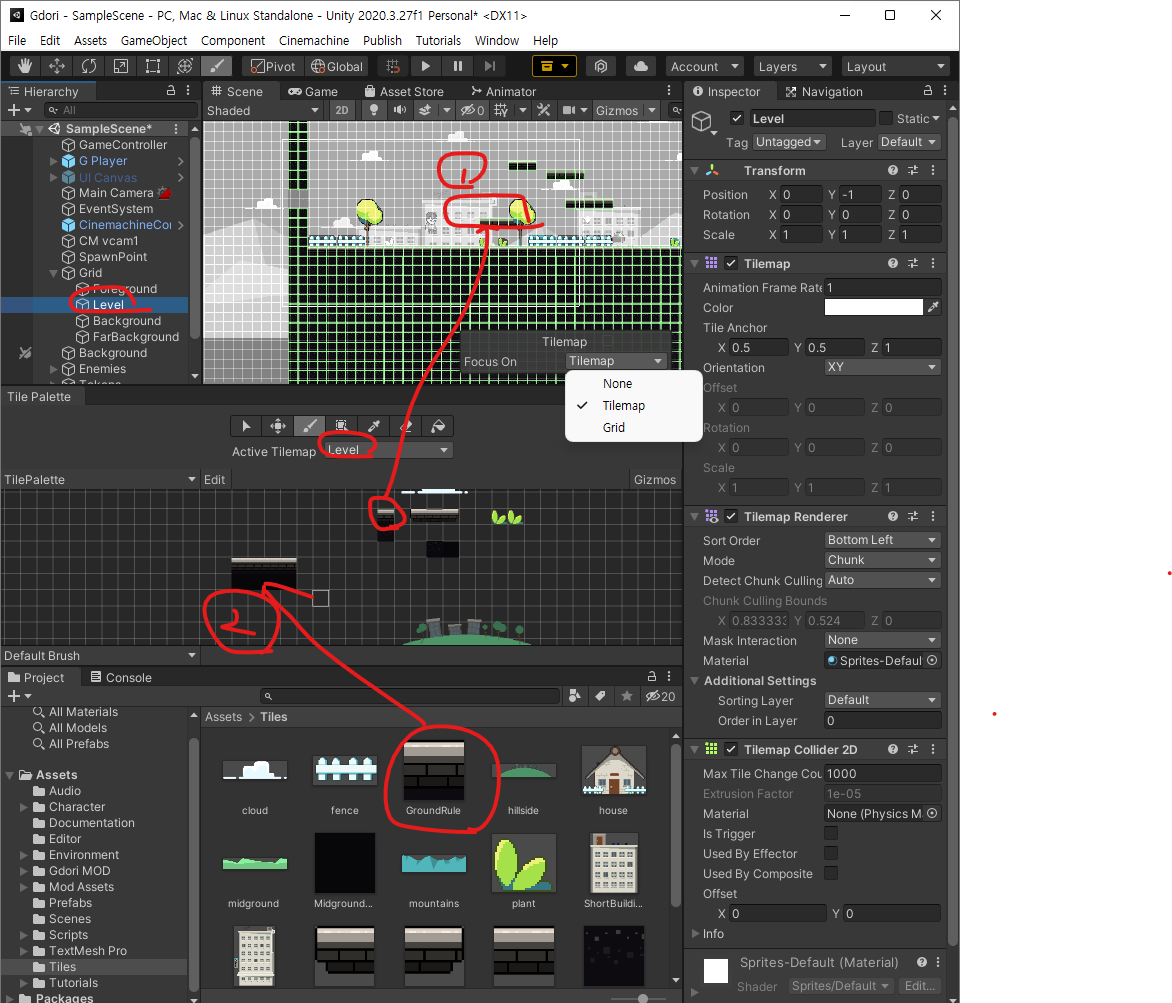Toggle the Static checkbox
This screenshot has width=1172, height=1003.
[886, 118]
